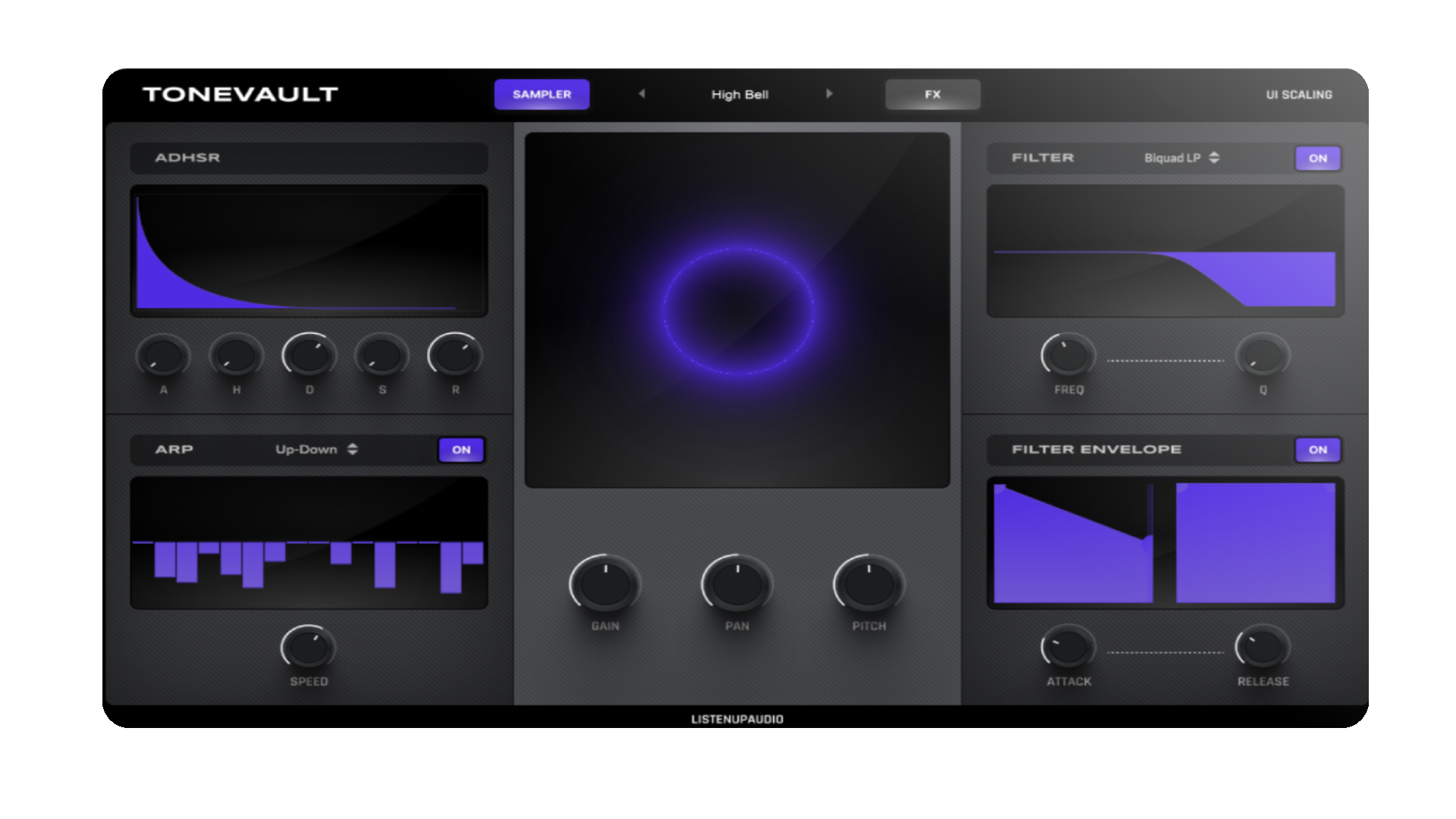Open the Up-Down arp mode dropdown

pyautogui.click(x=316, y=449)
